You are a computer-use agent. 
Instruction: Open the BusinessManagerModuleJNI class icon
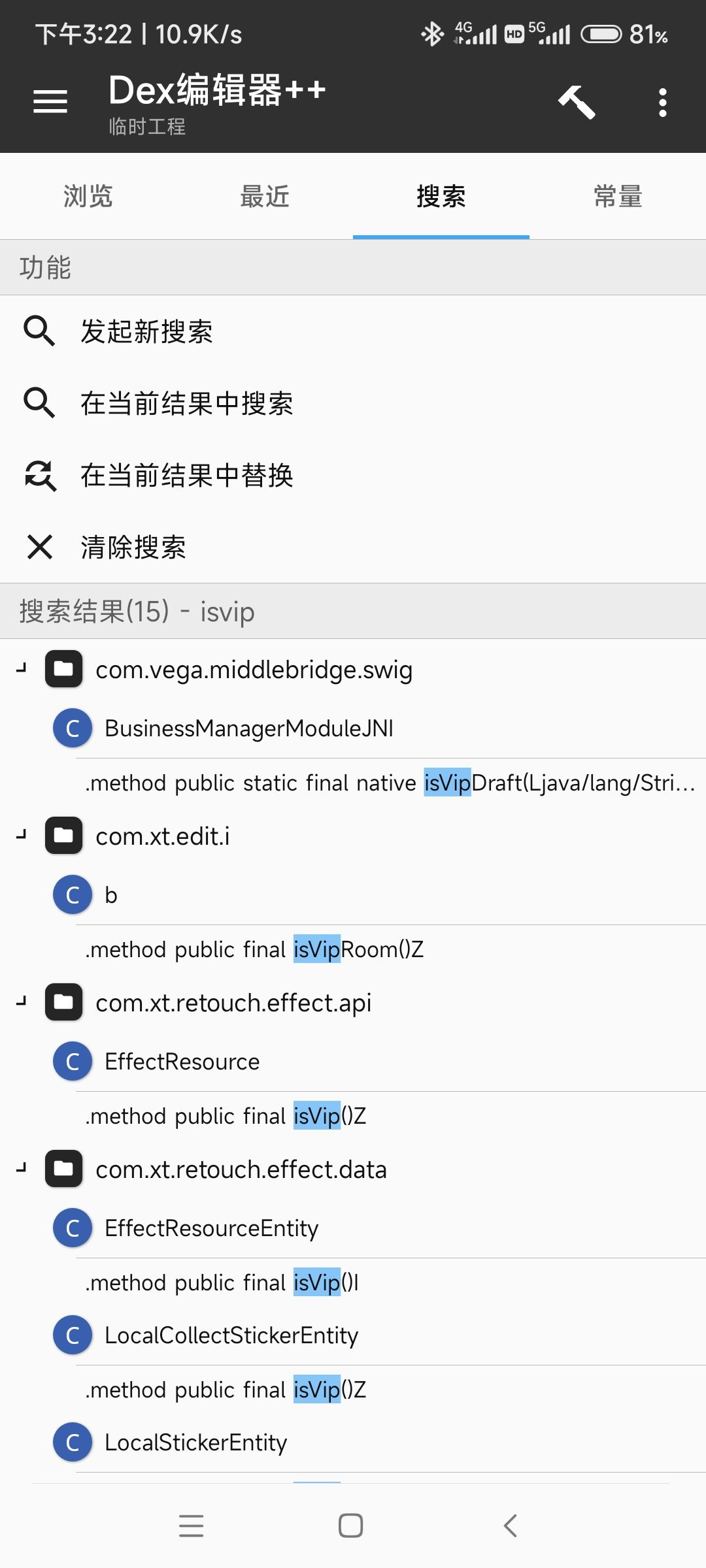(x=73, y=728)
